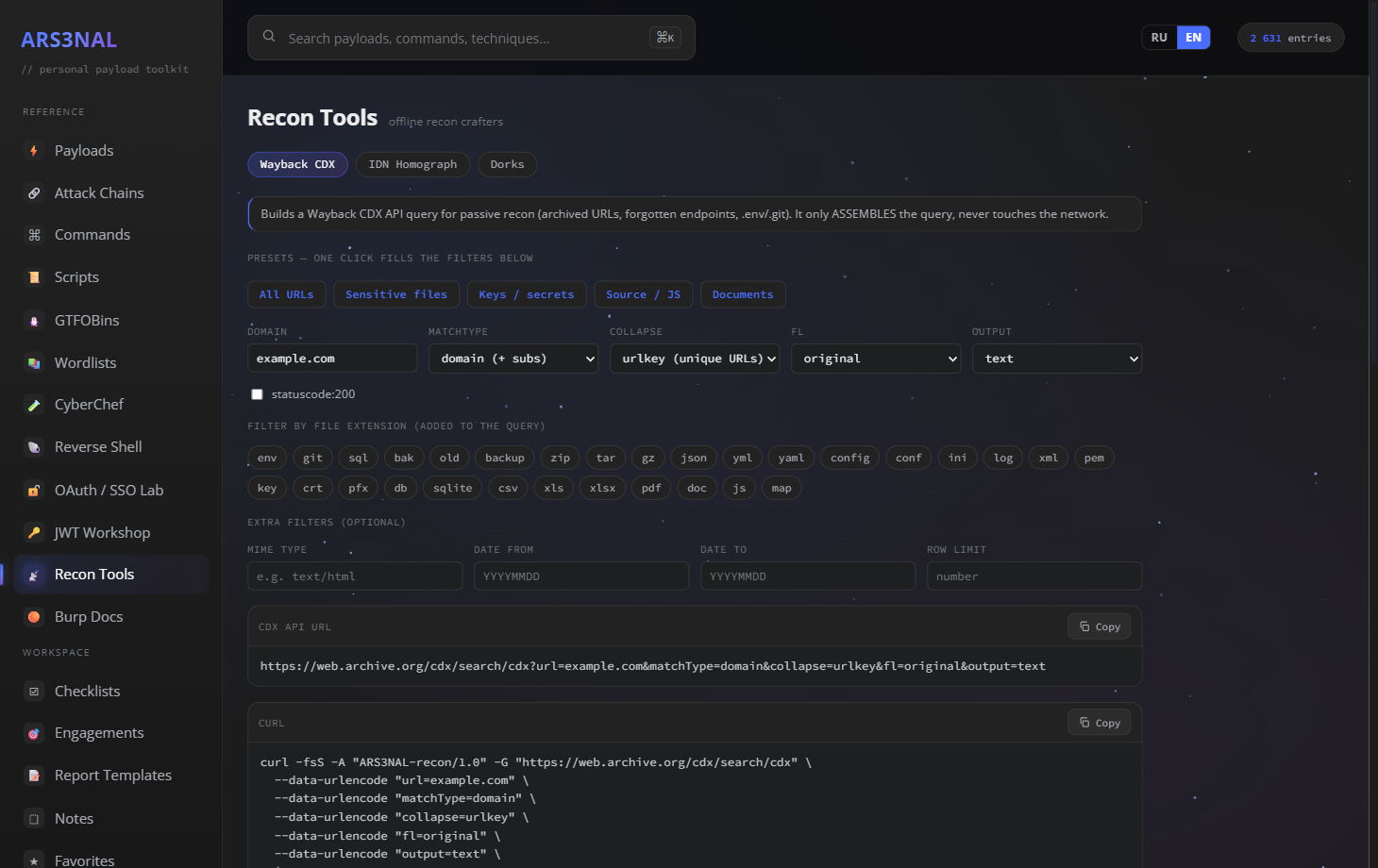This screenshot has width=1378, height=868.
Task: Toggle the pem extension filter
Action: [1094, 458]
